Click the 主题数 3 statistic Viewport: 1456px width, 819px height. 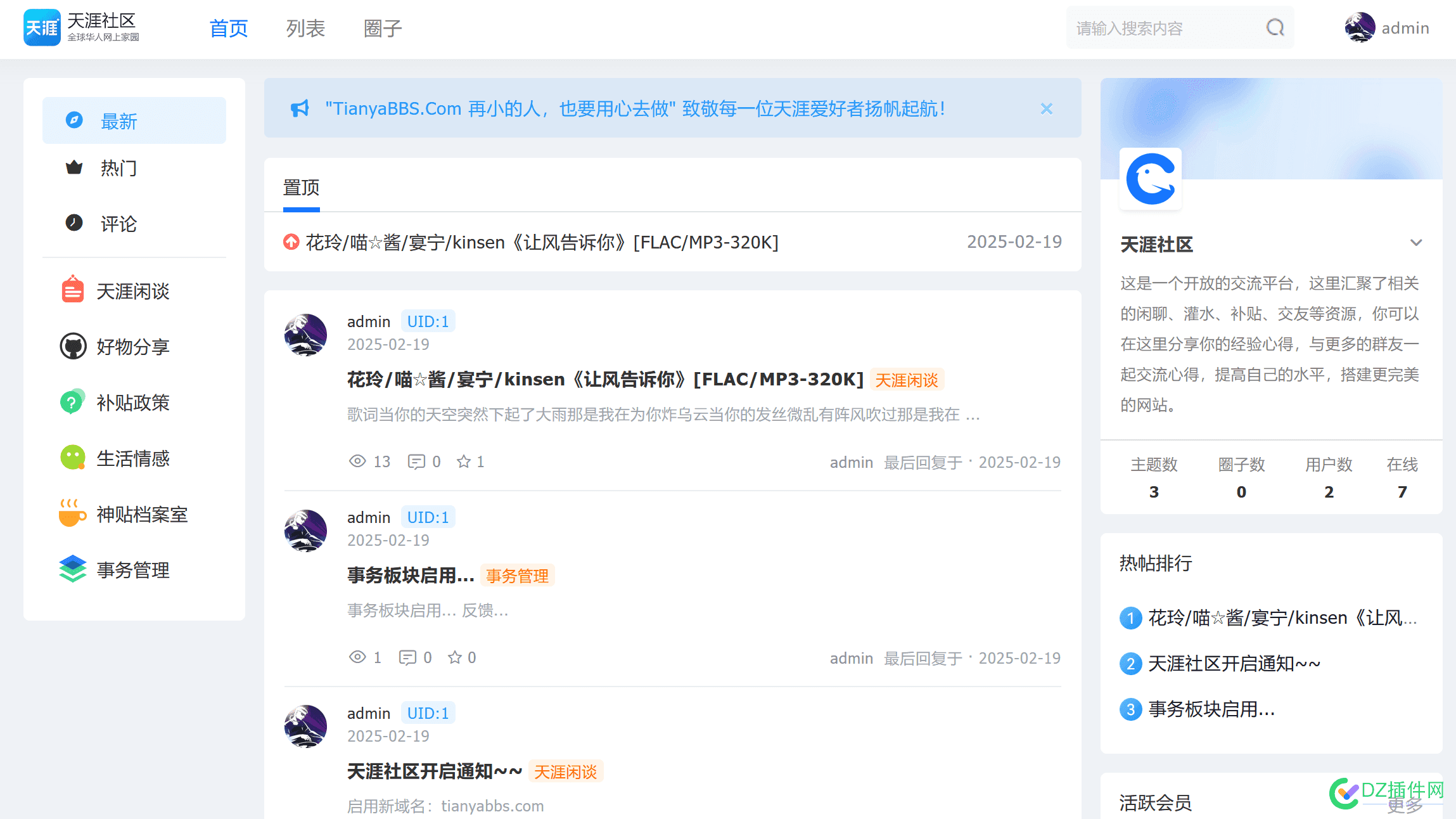tap(1154, 477)
